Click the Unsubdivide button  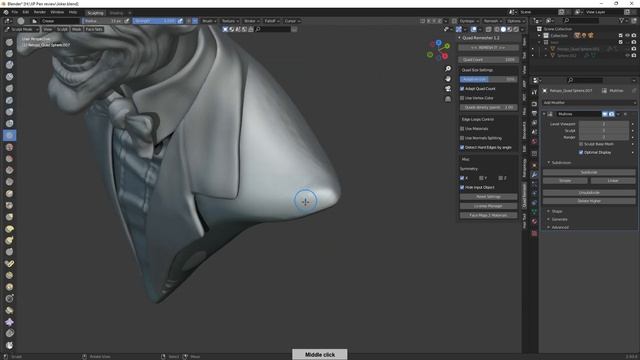[x=589, y=192]
